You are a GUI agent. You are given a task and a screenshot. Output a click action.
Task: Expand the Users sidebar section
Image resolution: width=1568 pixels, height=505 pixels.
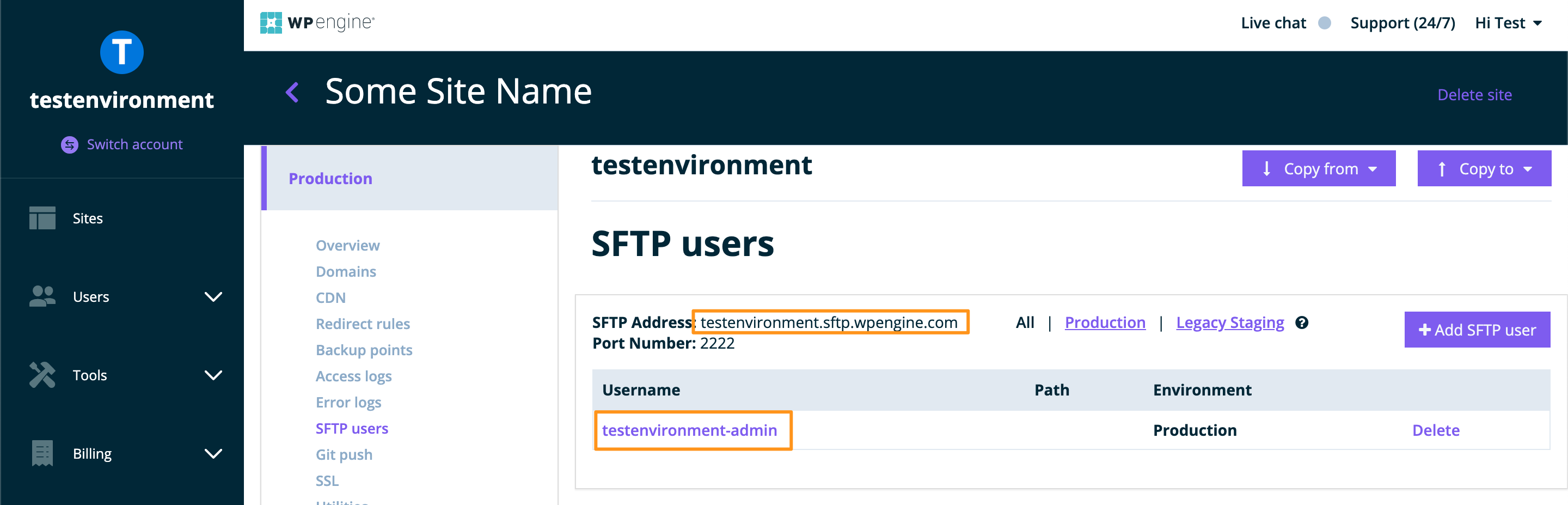(213, 297)
